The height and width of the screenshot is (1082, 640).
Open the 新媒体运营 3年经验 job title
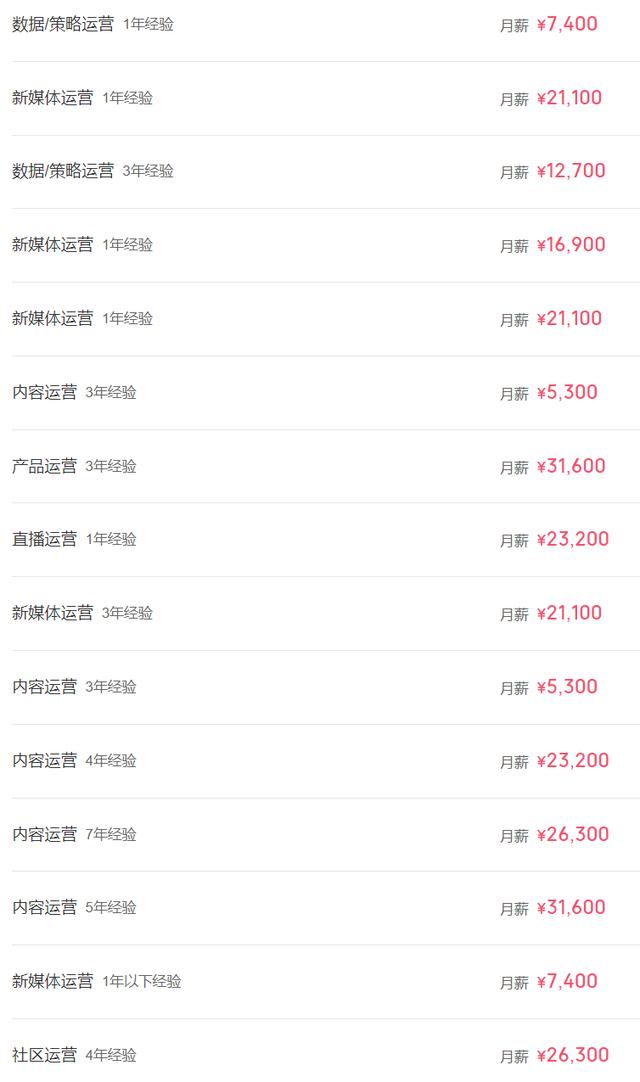point(53,613)
